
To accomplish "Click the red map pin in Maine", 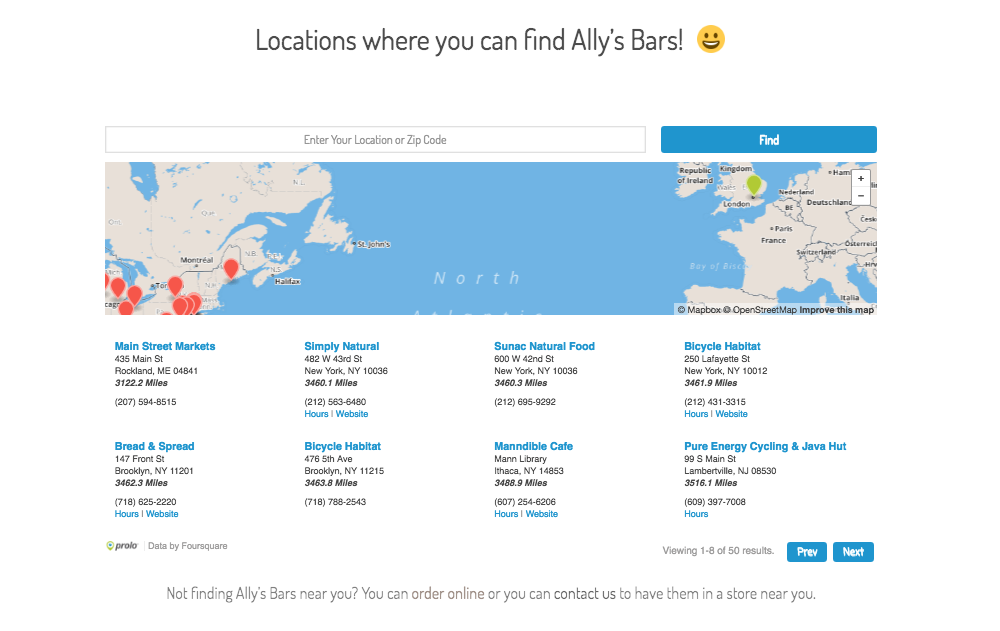I will (x=231, y=268).
